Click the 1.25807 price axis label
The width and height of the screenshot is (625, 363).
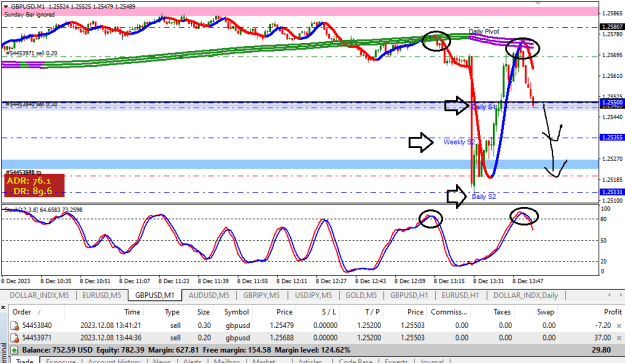pyautogui.click(x=612, y=27)
